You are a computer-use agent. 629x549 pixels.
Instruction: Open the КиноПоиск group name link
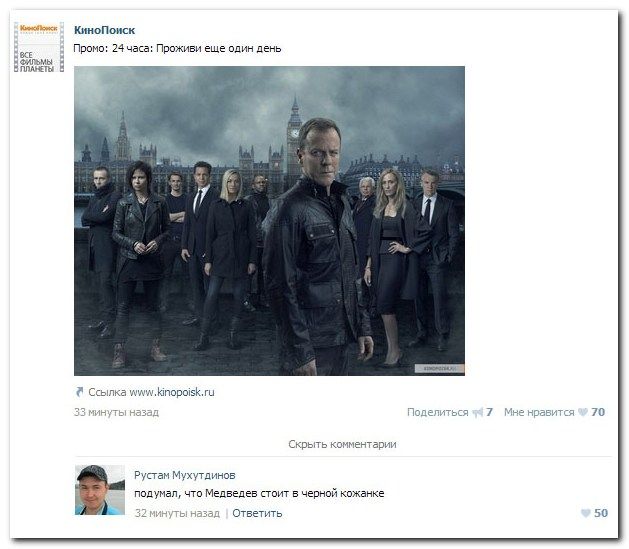104,30
